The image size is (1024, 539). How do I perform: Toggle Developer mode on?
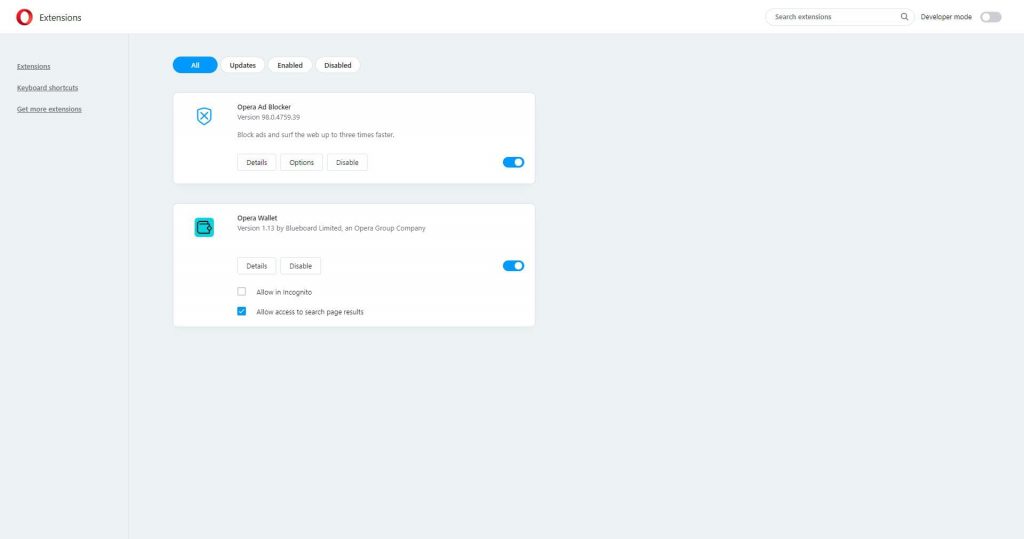pyautogui.click(x=990, y=17)
